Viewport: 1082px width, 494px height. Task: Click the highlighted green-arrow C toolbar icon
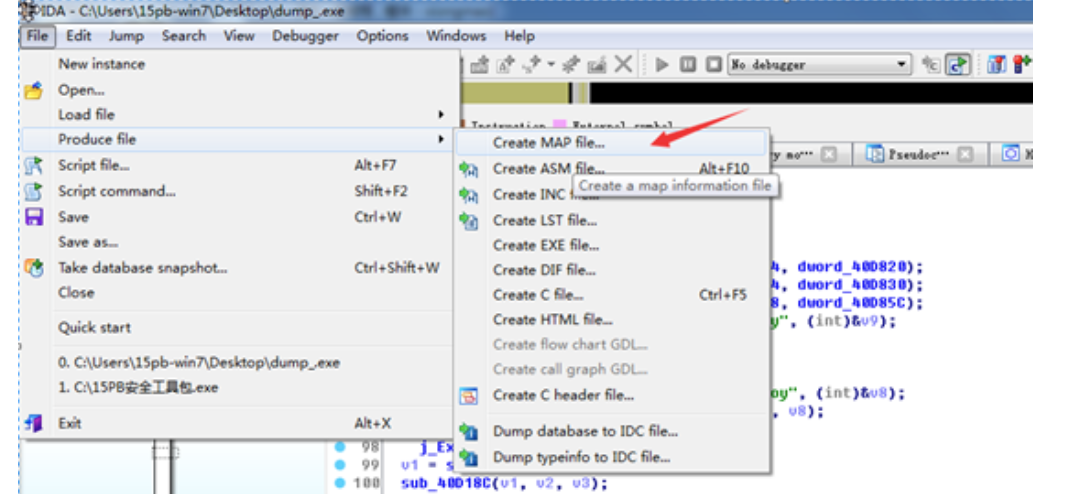(x=958, y=65)
